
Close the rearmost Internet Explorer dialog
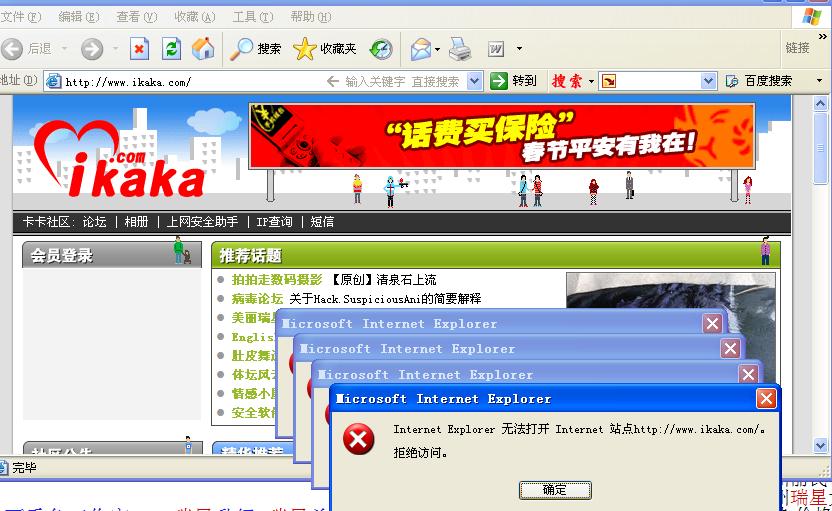coord(712,323)
